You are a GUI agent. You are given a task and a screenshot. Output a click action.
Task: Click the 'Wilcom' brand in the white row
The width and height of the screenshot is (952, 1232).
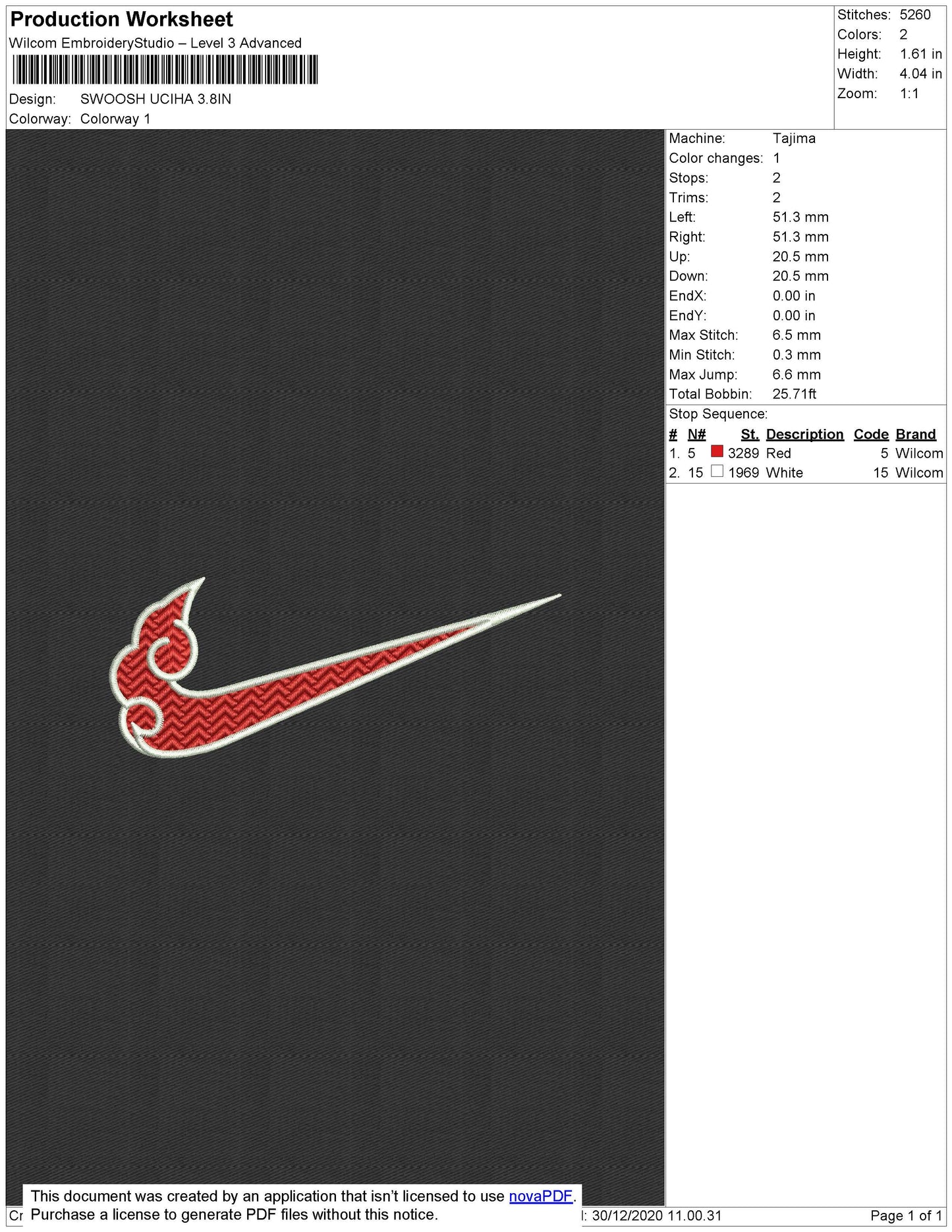(x=919, y=472)
